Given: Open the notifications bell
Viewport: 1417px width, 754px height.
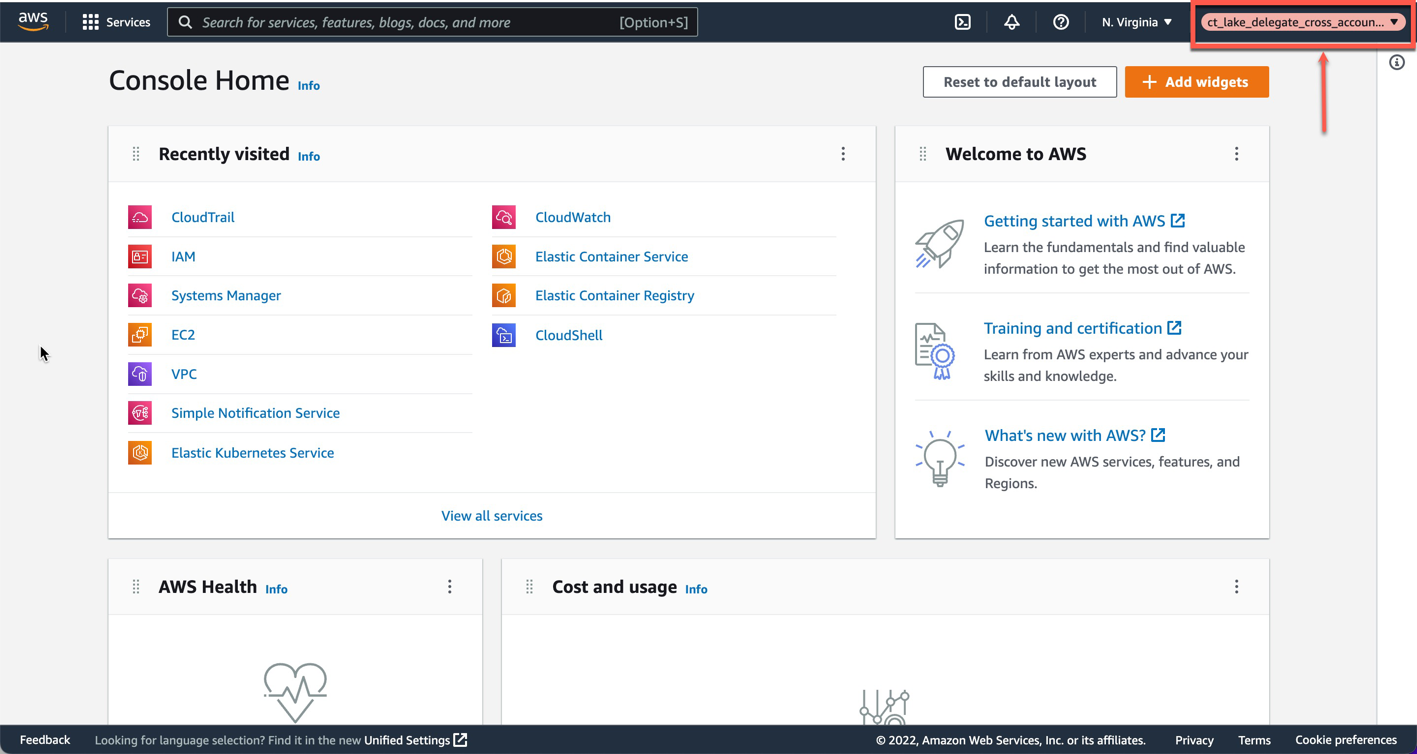Looking at the screenshot, I should click(x=1011, y=21).
